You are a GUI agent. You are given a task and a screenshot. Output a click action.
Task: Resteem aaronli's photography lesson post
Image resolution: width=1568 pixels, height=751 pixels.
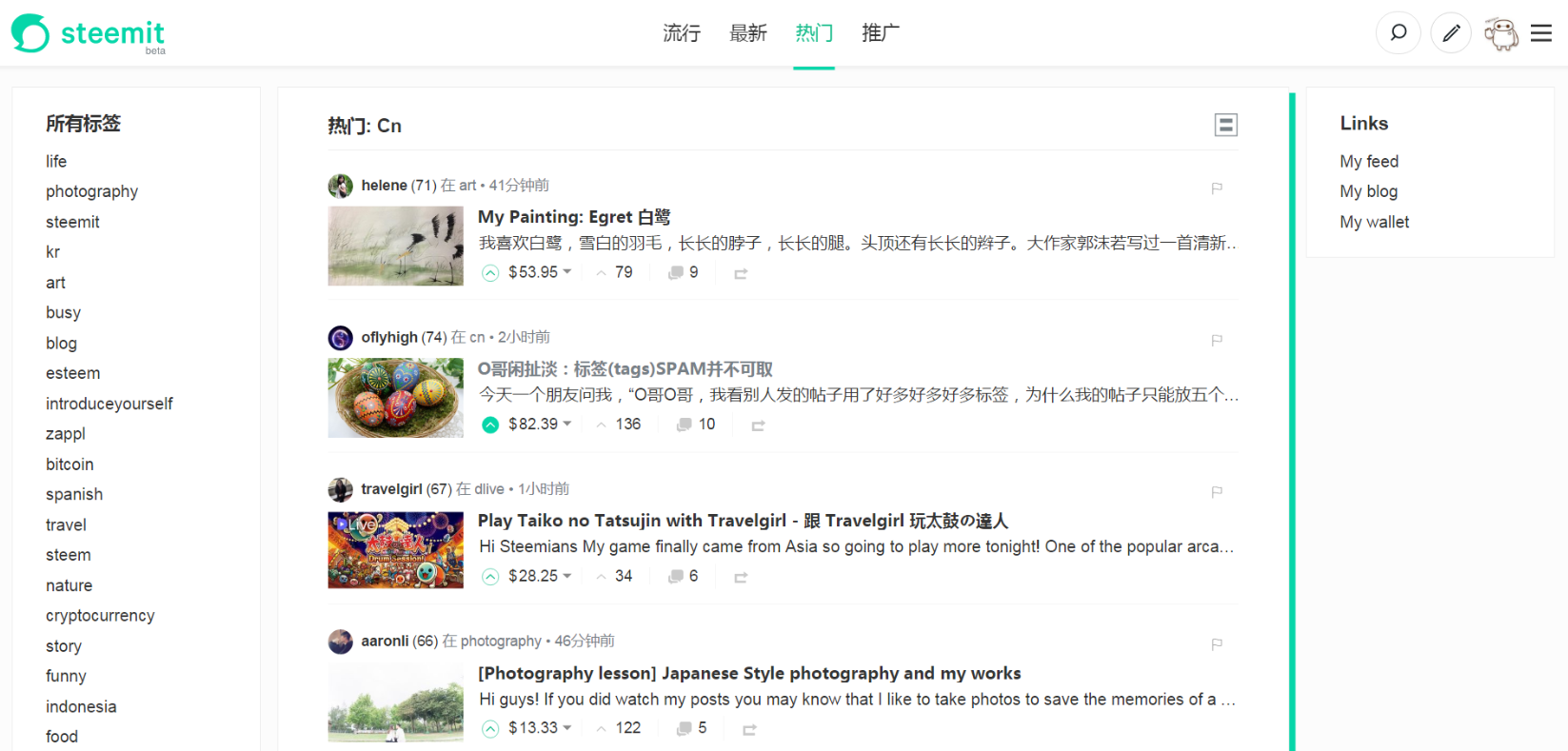(749, 729)
